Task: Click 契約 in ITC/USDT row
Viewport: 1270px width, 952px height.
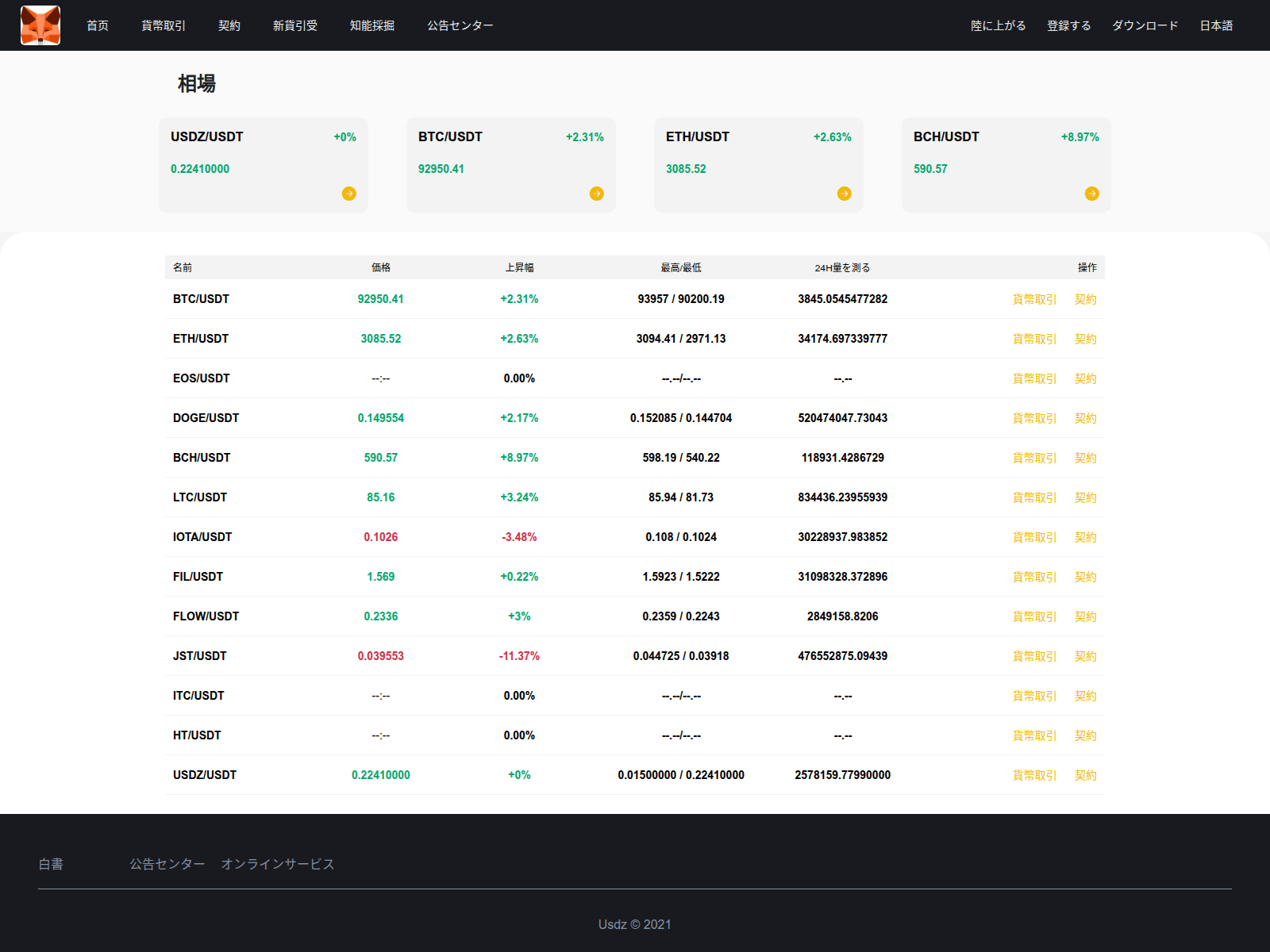Action: pyautogui.click(x=1086, y=696)
